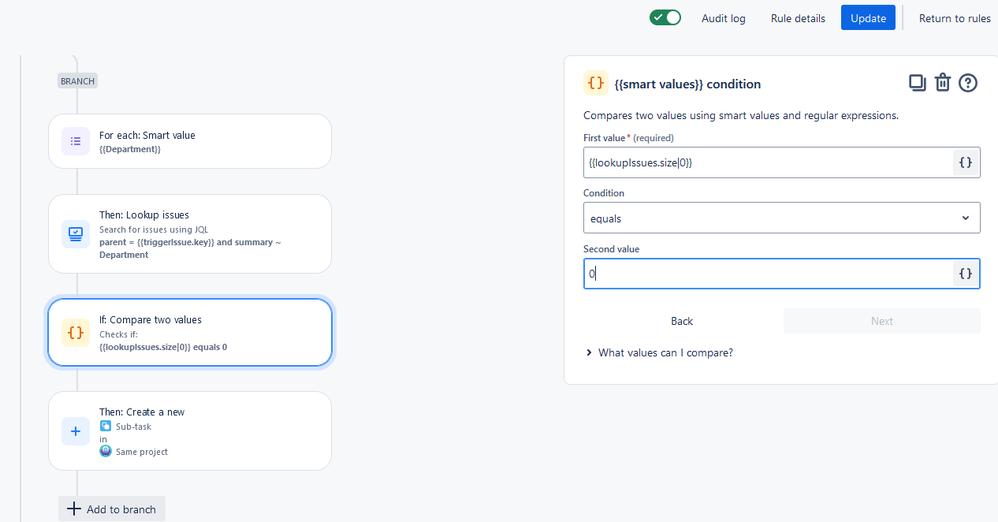998x522 pixels.
Task: Click Add to branch
Action: click(112, 509)
